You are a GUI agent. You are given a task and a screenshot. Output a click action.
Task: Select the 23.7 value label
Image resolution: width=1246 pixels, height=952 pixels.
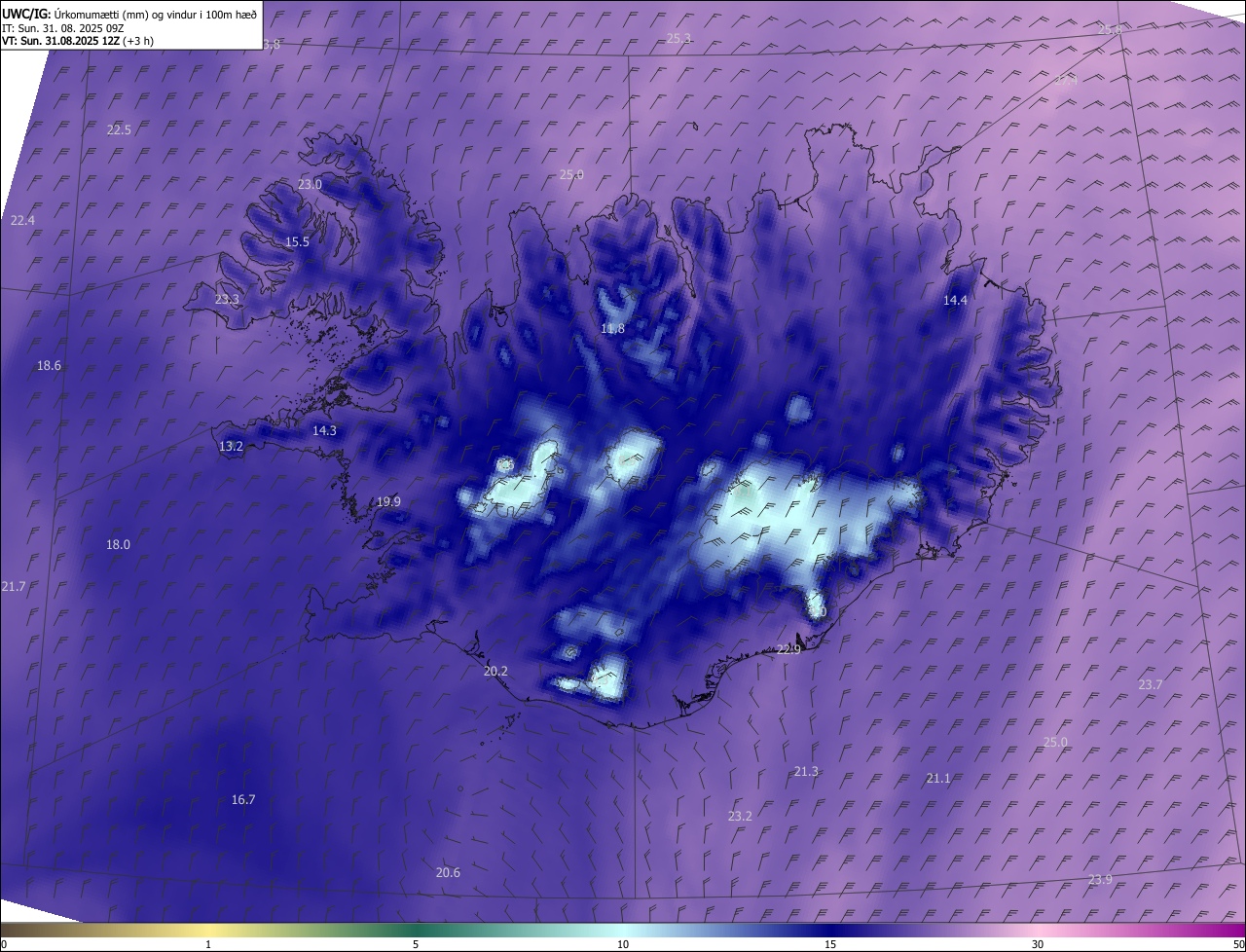(x=1151, y=684)
